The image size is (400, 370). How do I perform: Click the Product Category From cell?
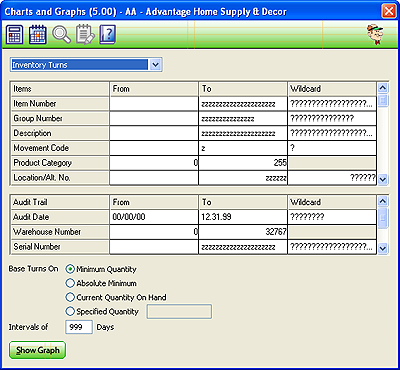tap(154, 163)
